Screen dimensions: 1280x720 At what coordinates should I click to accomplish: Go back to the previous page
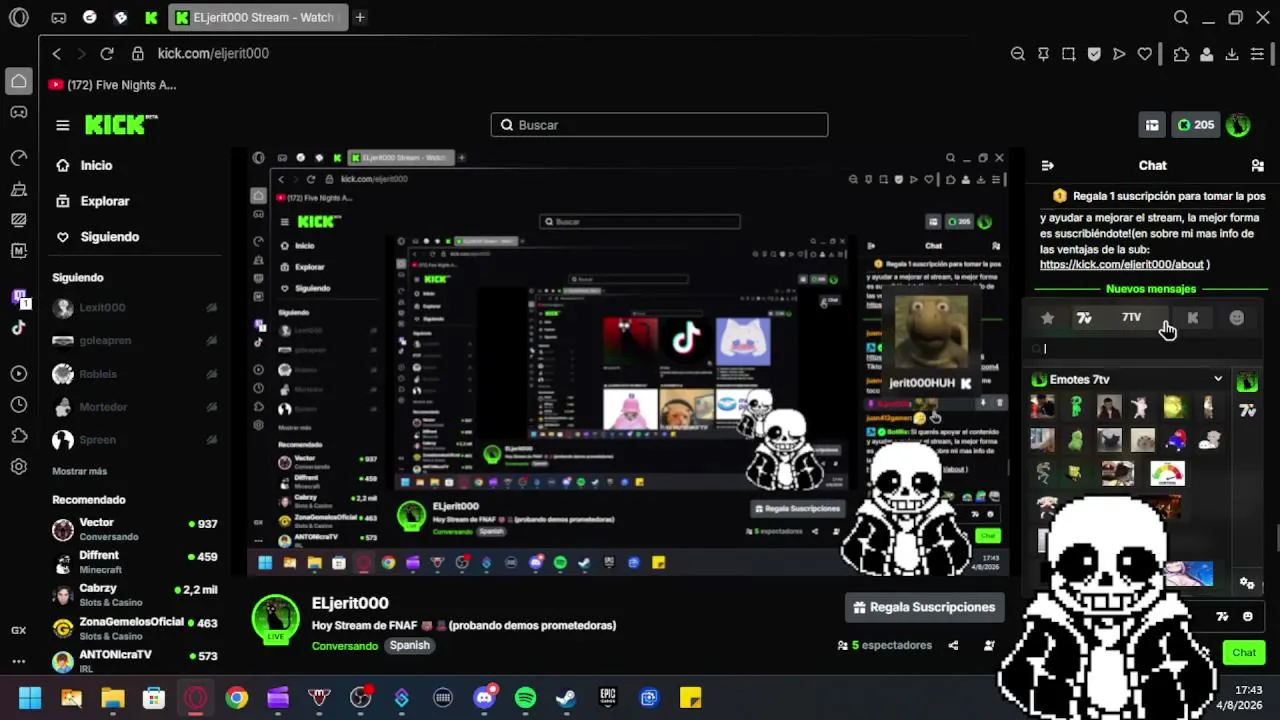coord(57,54)
